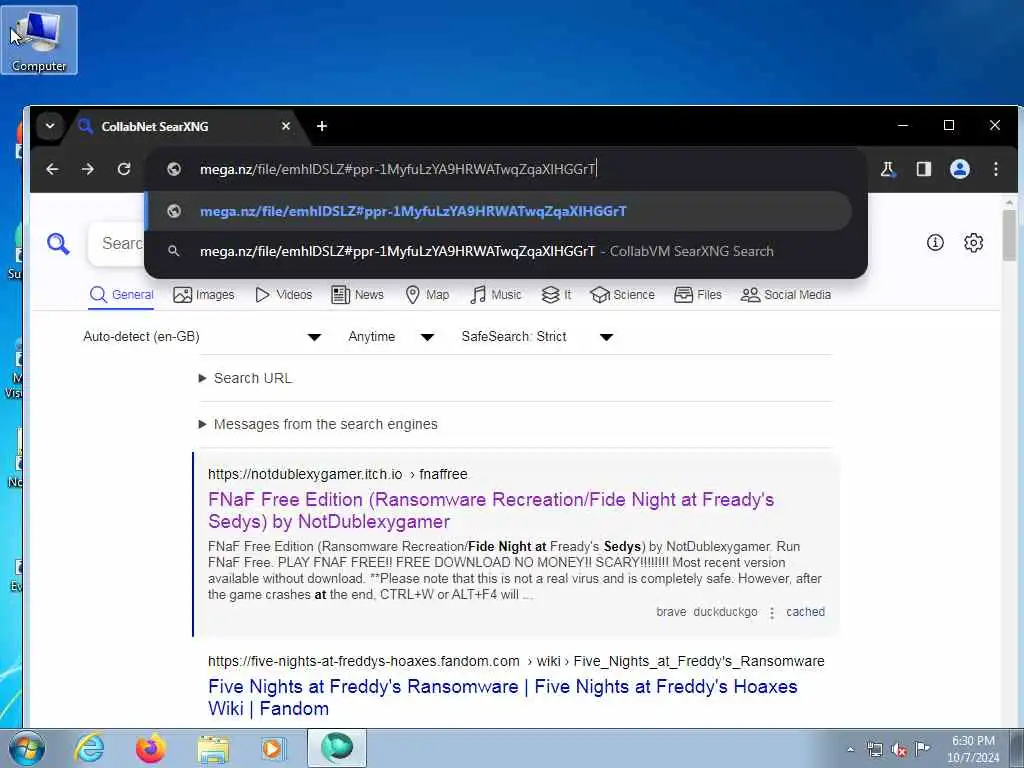Open the Anytime time range dropdown
1024x768 pixels.
pyautogui.click(x=391, y=336)
